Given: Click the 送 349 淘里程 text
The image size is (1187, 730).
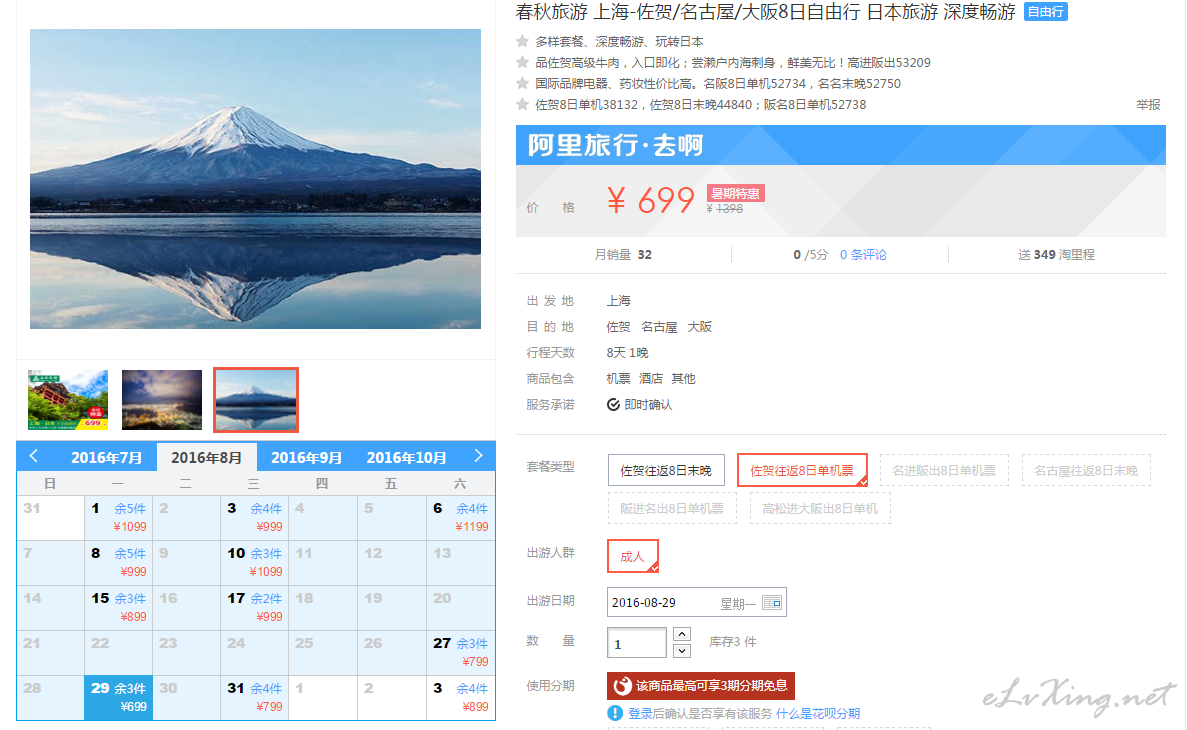Looking at the screenshot, I should point(1056,254).
